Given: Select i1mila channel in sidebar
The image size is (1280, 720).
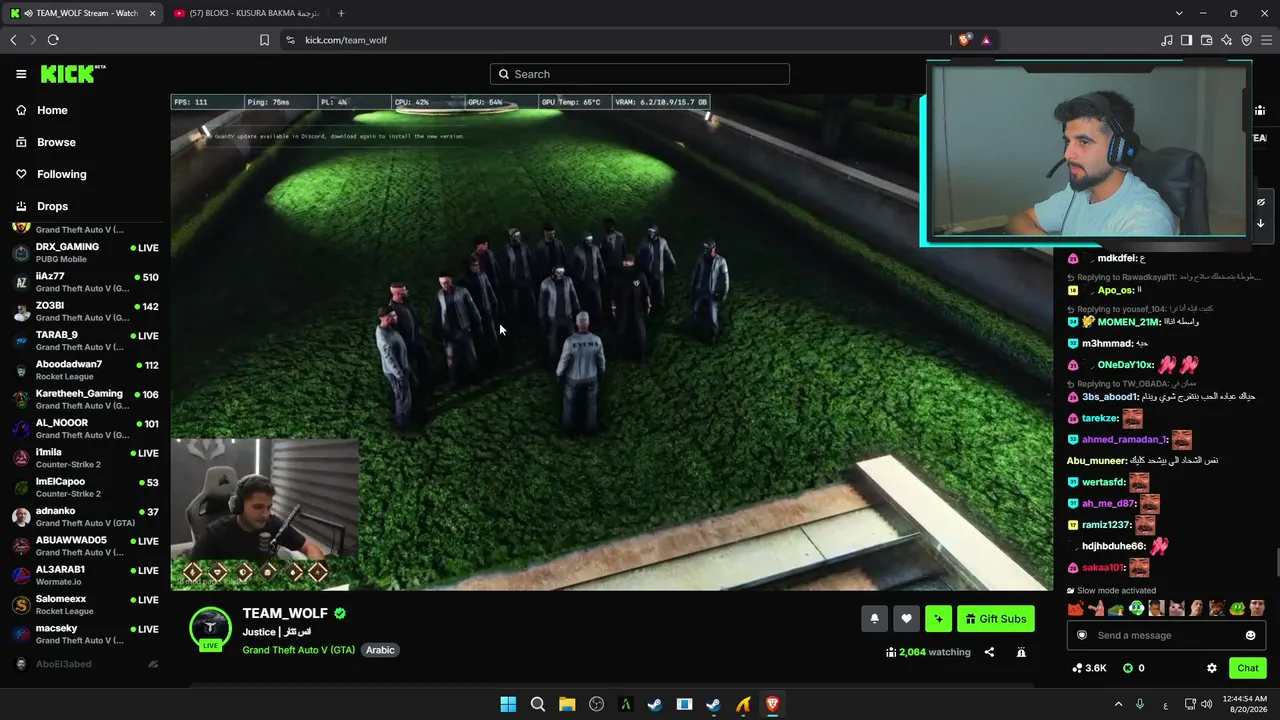Looking at the screenshot, I should pos(85,458).
